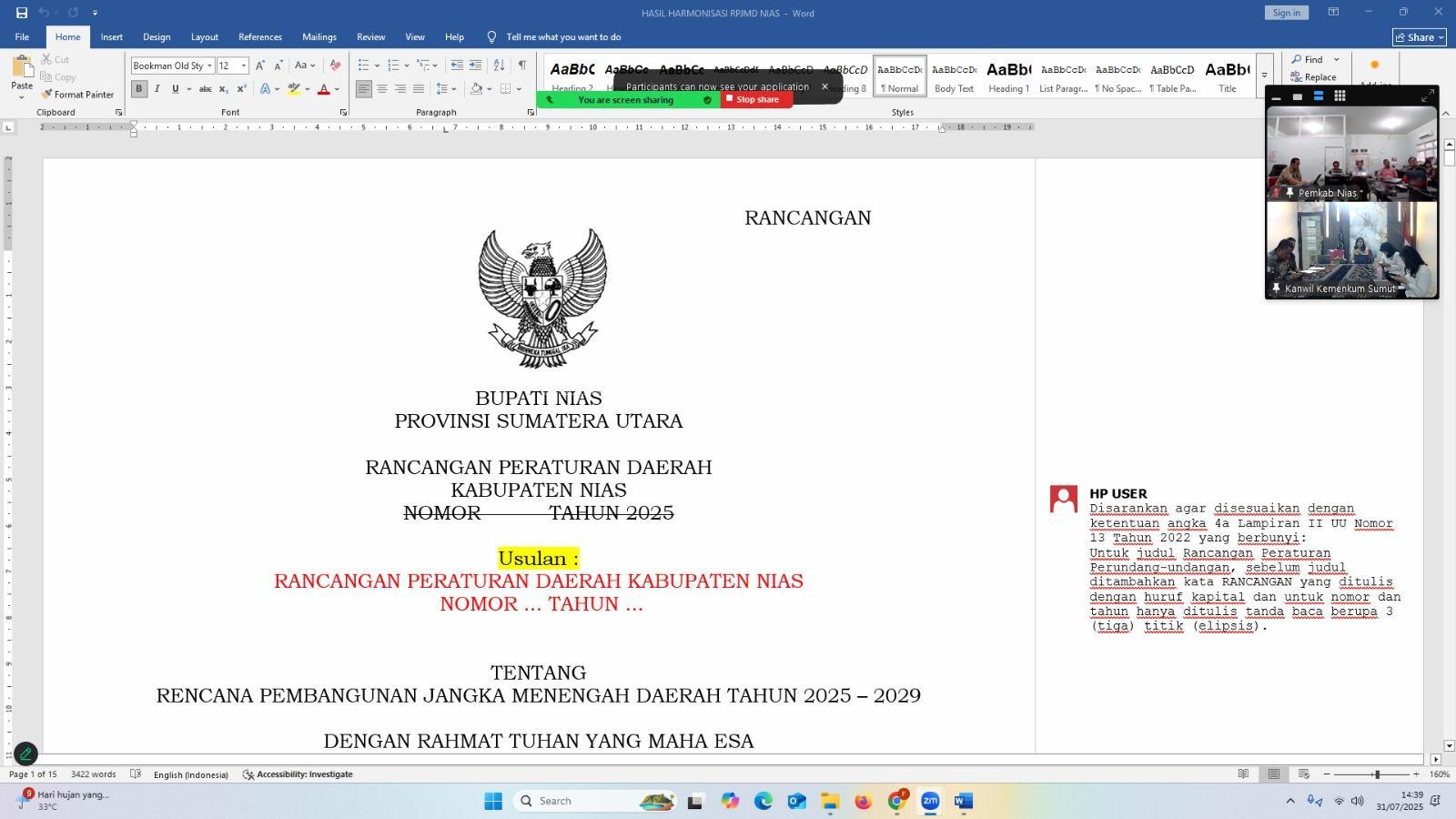Screen dimensions: 1456x819
Task: Toggle Bold formatting
Action: 139,89
